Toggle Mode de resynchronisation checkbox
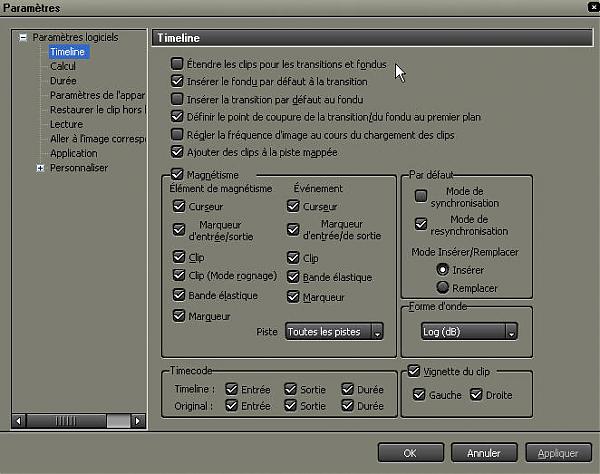The height and width of the screenshot is (474, 600). pyautogui.click(x=421, y=224)
